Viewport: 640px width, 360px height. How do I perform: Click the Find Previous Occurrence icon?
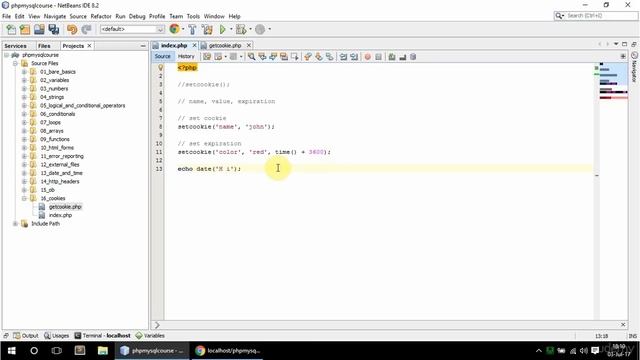point(262,57)
